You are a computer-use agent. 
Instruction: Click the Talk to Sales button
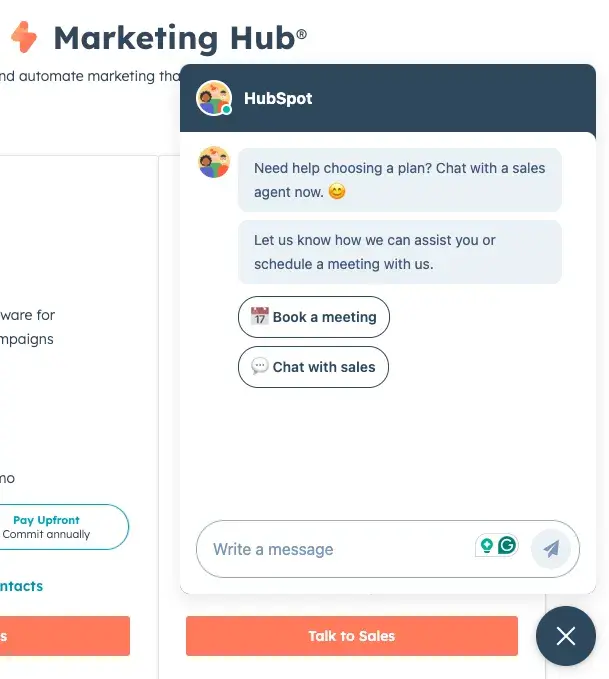click(x=352, y=636)
